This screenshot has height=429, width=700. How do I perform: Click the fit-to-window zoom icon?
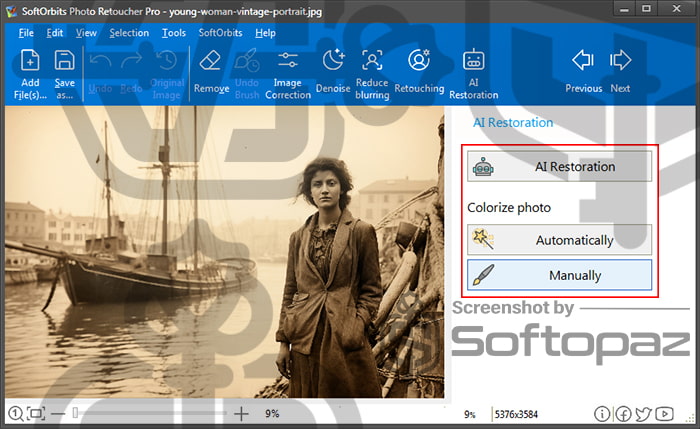[x=36, y=414]
